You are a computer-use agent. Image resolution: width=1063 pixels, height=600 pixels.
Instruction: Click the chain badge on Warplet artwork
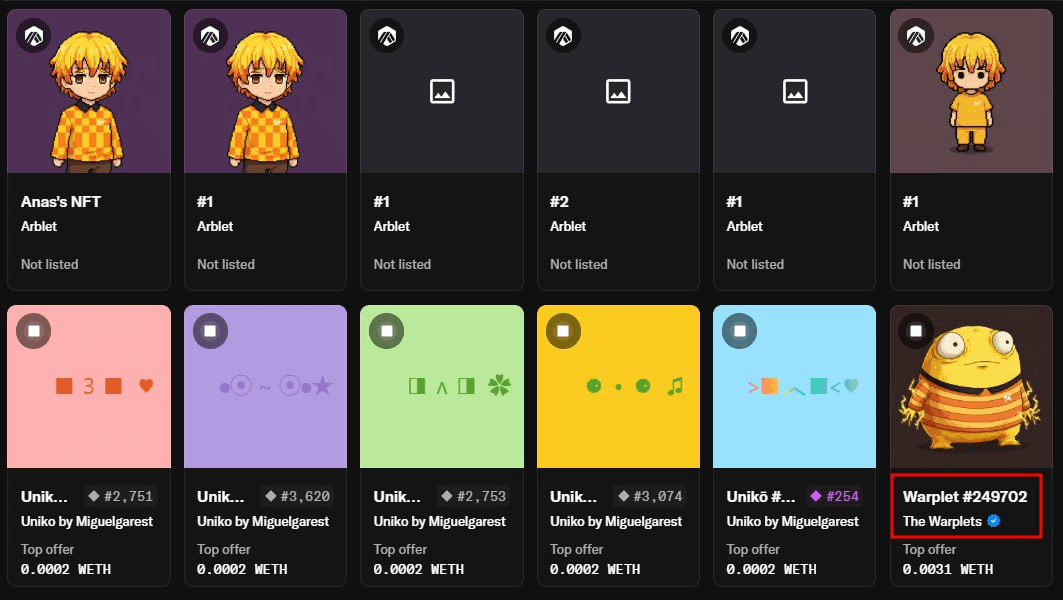(916, 331)
